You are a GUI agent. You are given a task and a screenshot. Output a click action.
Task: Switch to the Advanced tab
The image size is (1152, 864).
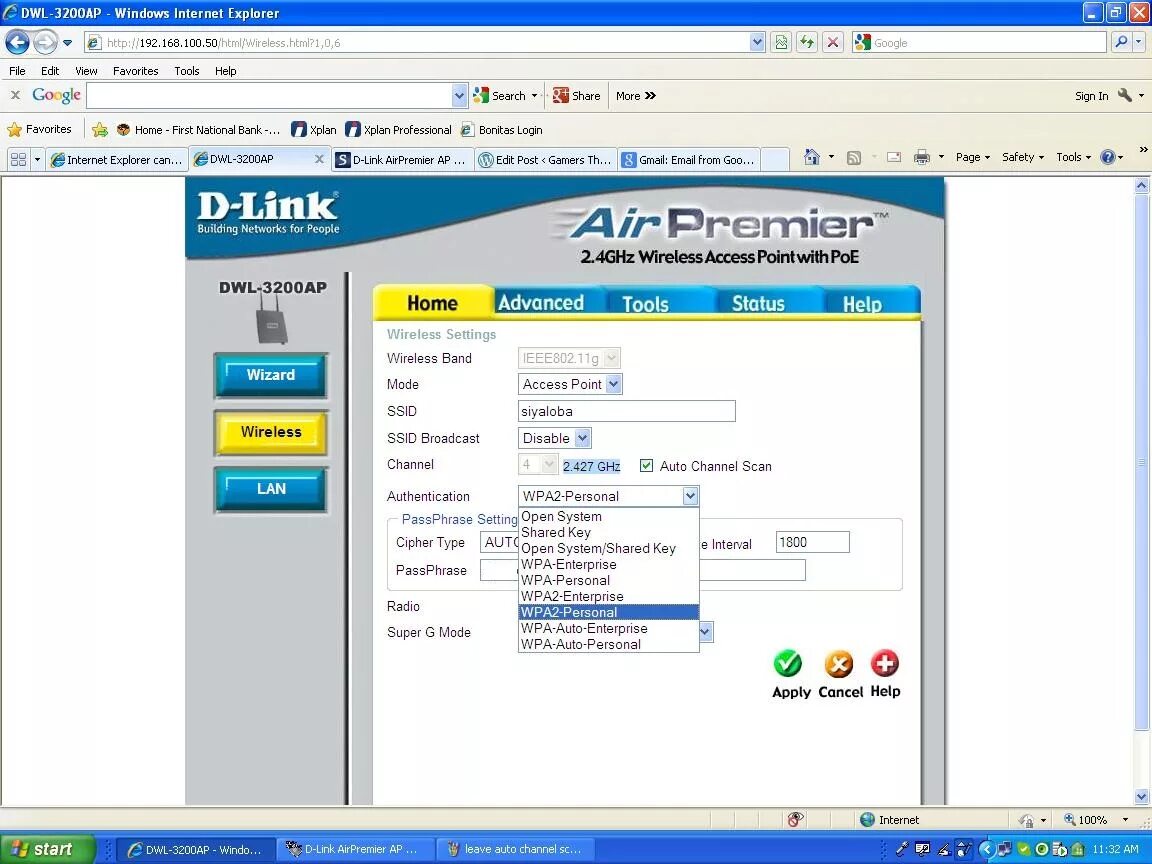(x=541, y=303)
